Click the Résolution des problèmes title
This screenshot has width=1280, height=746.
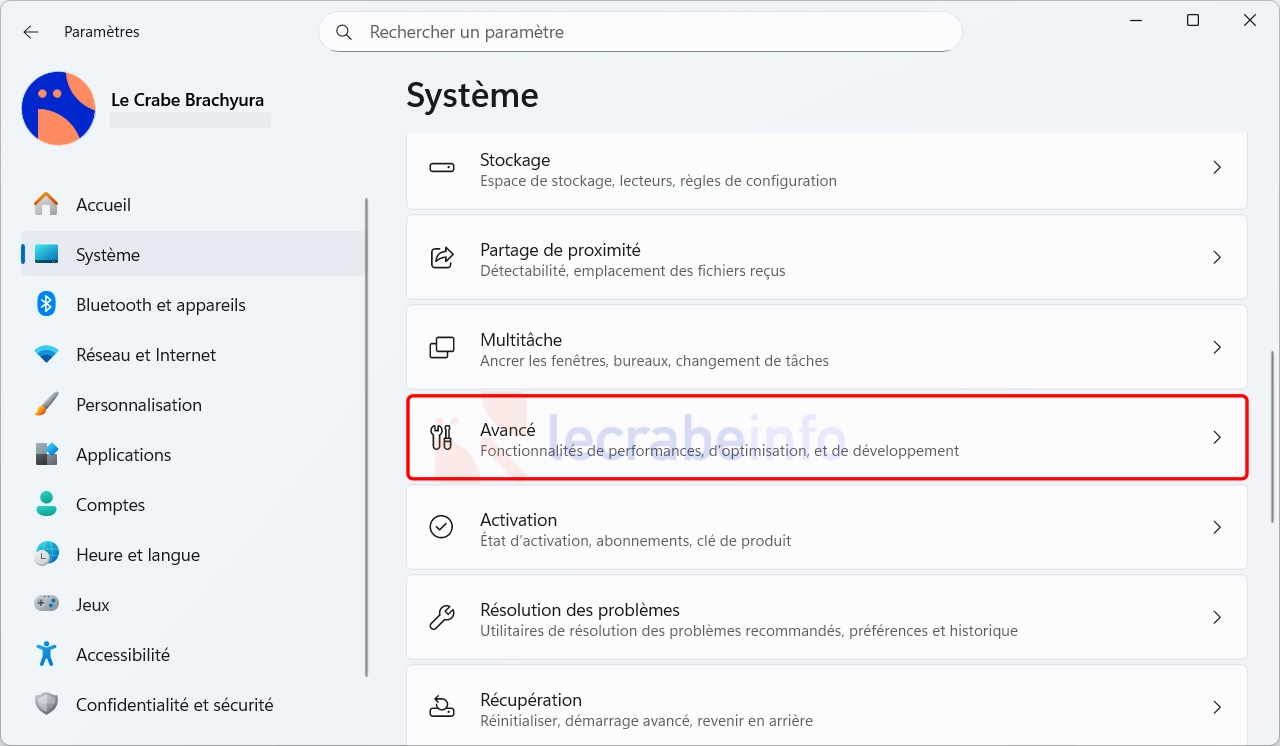580,610
